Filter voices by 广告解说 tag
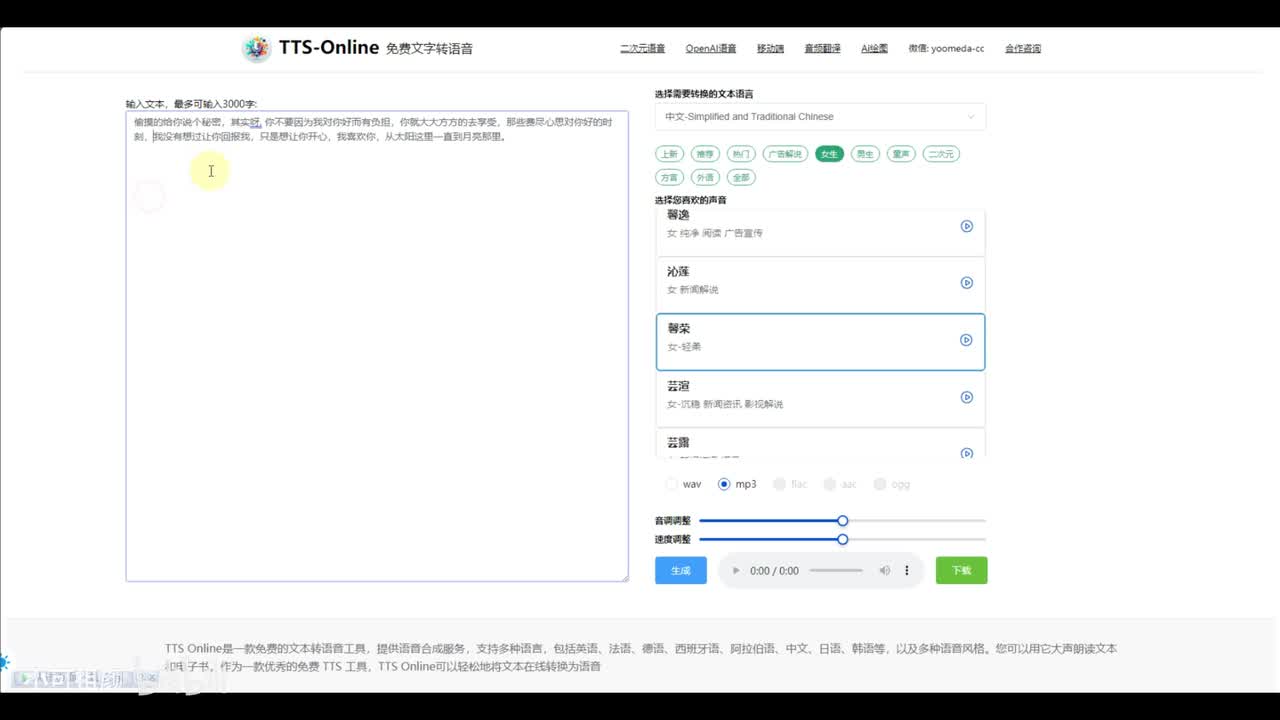Viewport: 1280px width, 720px height. (784, 154)
